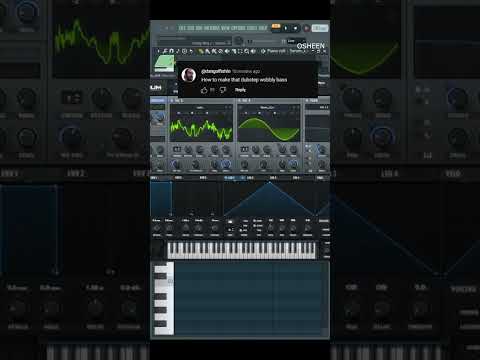480x360 pixels.
Task: Open the Patterns menu
Action: [212, 28]
